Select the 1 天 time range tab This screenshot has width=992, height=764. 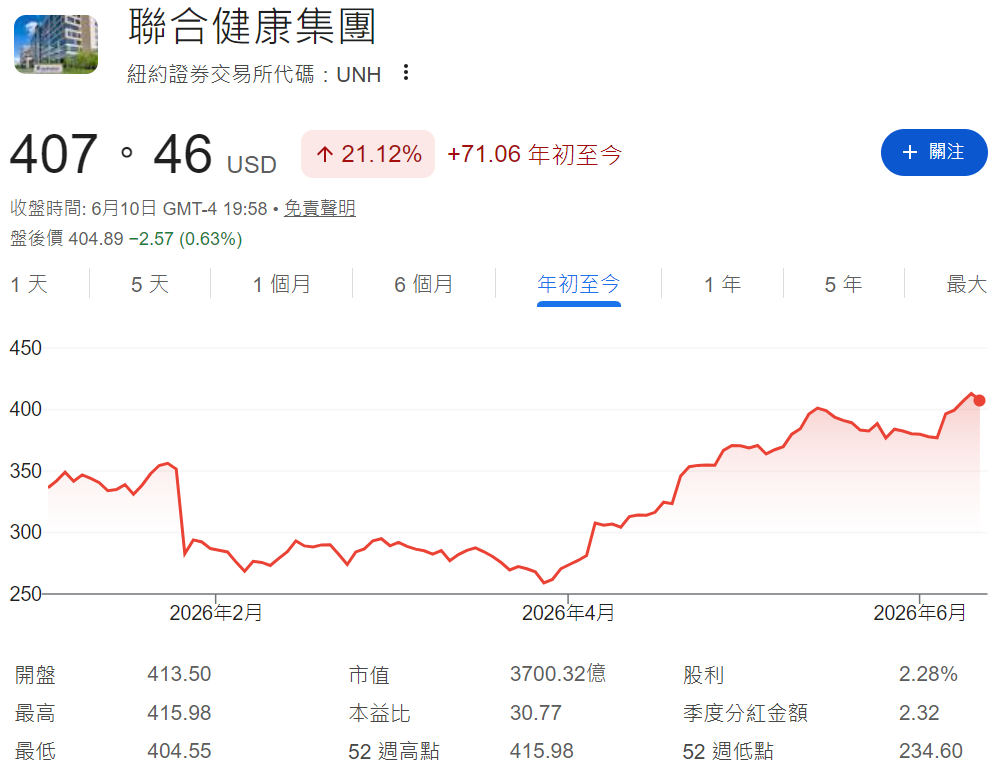click(29, 284)
